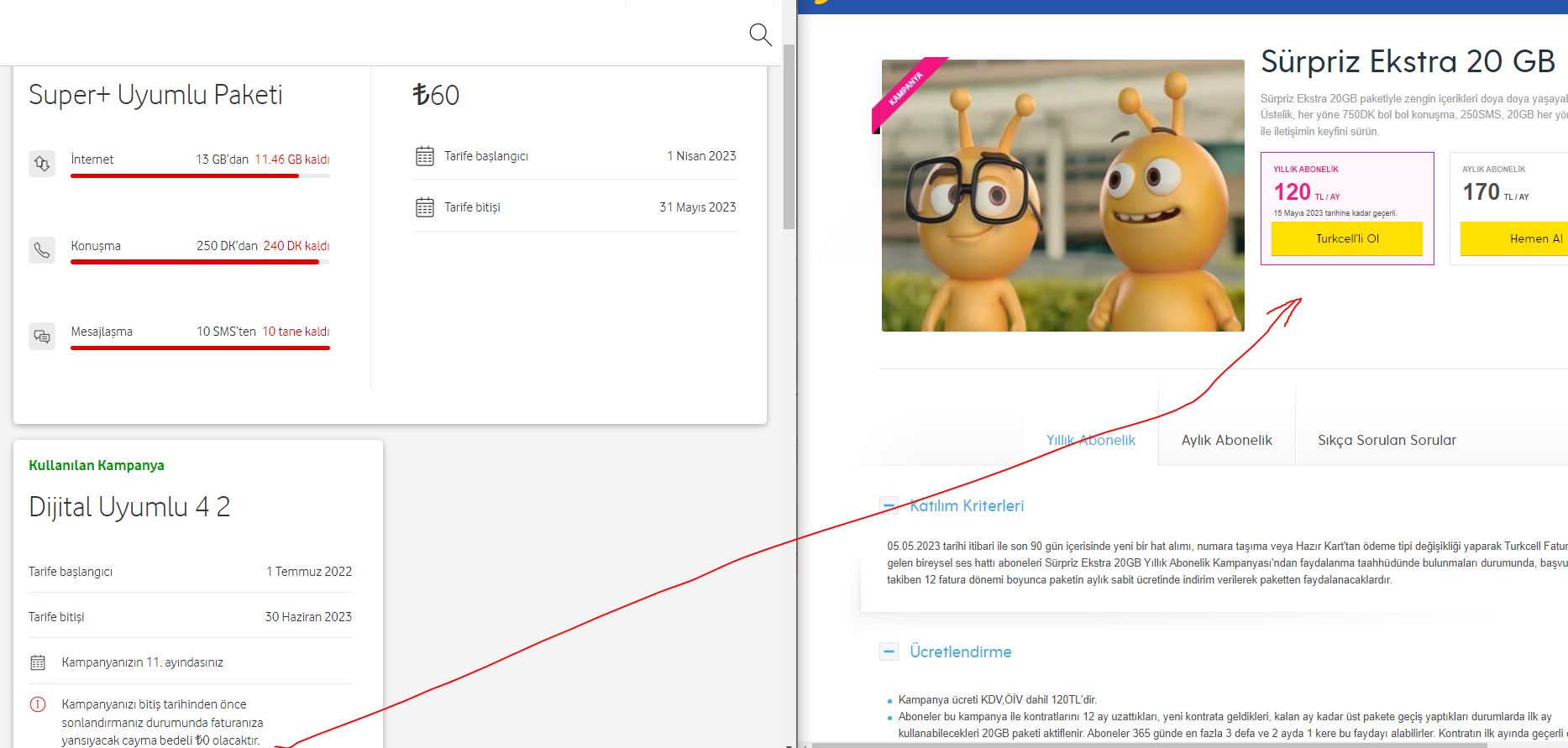Click the İnternet usage progress bar
The image size is (1568, 748).
pyautogui.click(x=200, y=176)
